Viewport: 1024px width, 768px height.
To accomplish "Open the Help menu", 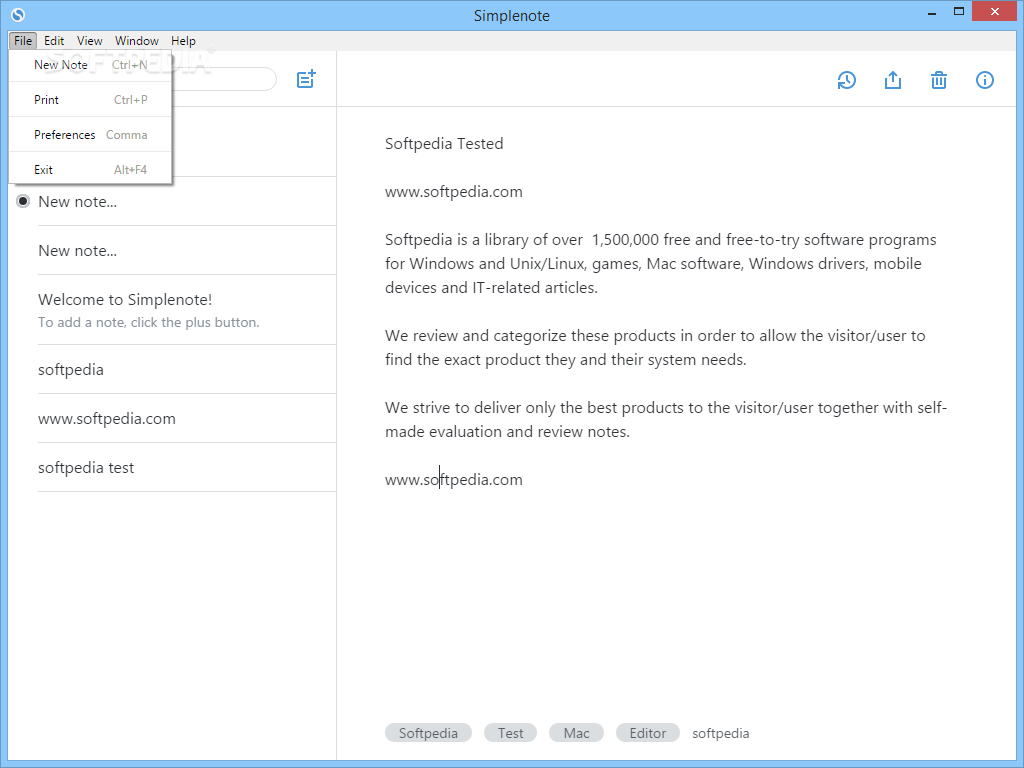I will 184,40.
